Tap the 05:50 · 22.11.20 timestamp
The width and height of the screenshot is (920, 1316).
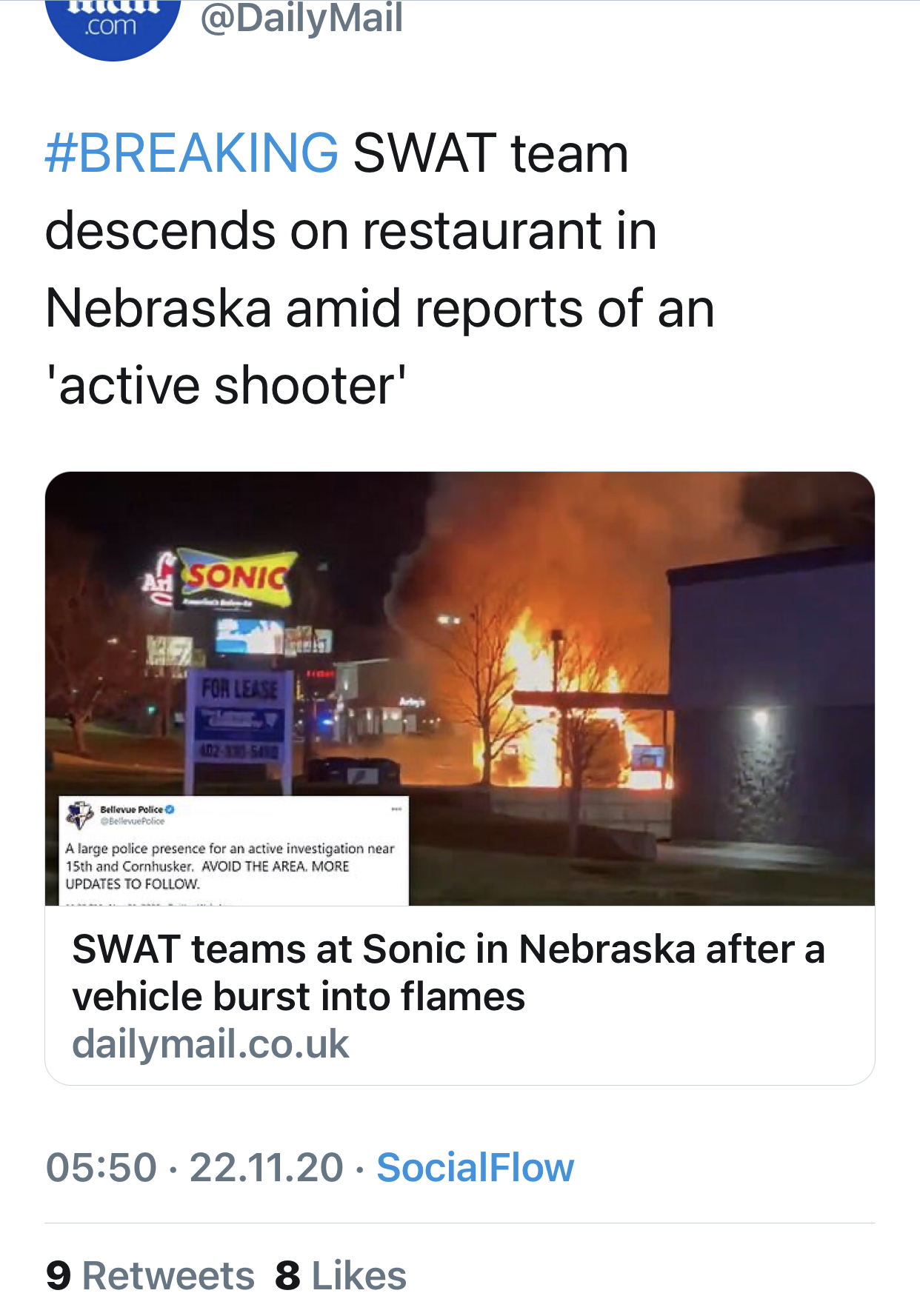(195, 1168)
